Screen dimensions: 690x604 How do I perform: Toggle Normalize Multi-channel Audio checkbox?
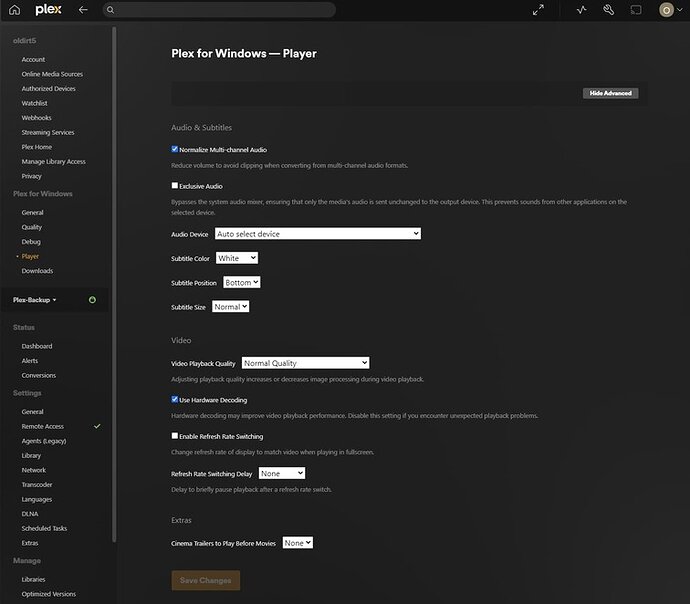coord(175,149)
